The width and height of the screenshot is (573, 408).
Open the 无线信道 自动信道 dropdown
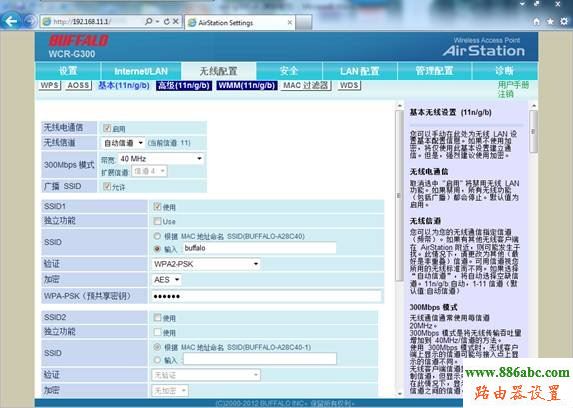coord(122,143)
